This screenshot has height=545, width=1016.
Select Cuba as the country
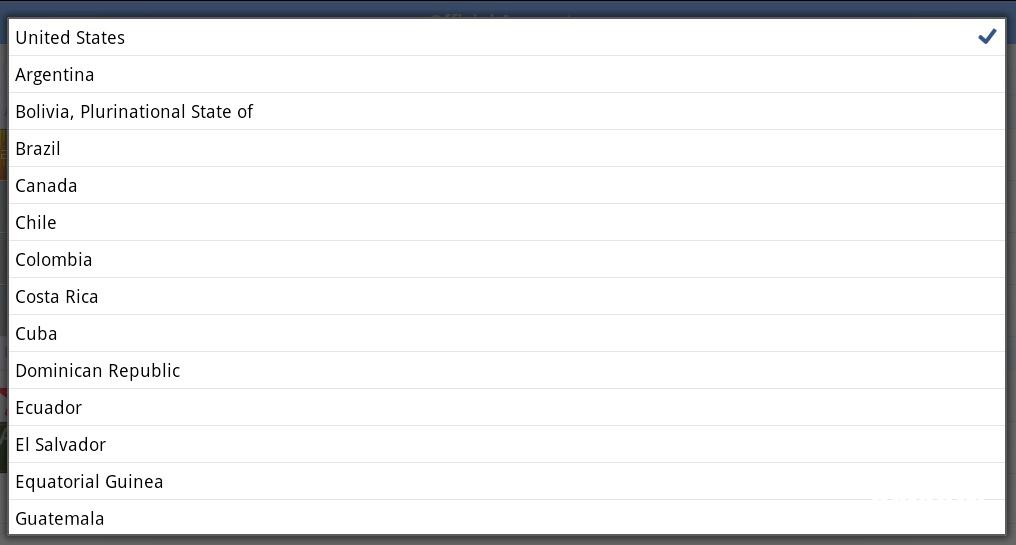(36, 334)
